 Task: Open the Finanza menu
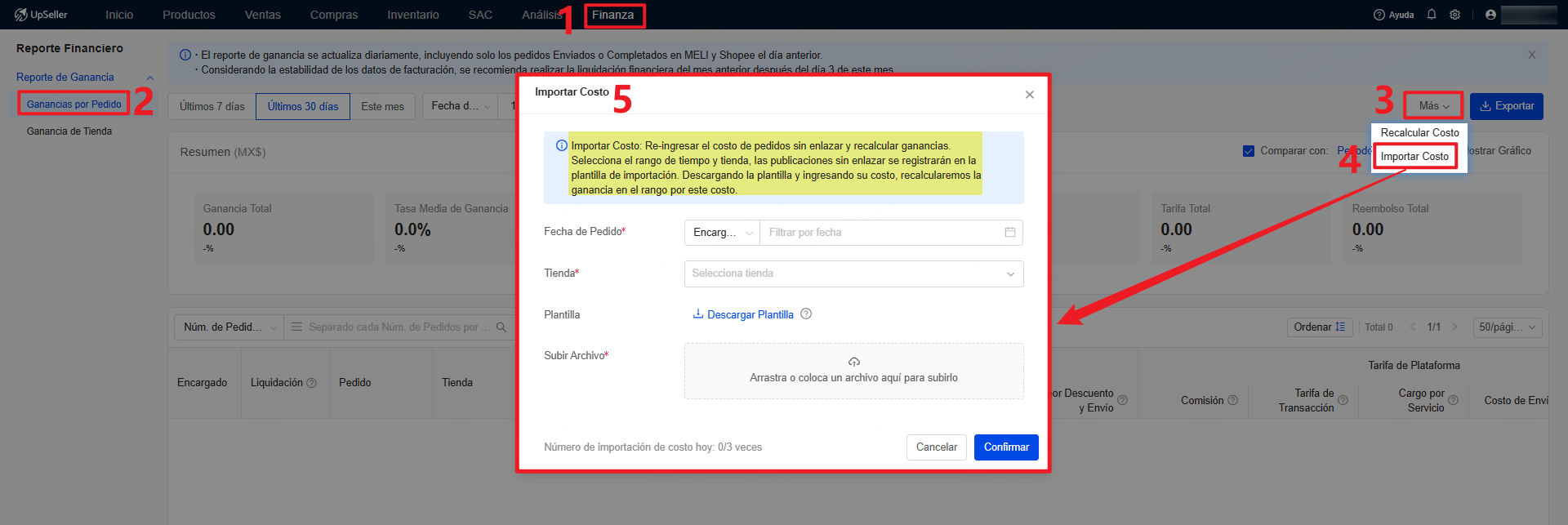(613, 15)
